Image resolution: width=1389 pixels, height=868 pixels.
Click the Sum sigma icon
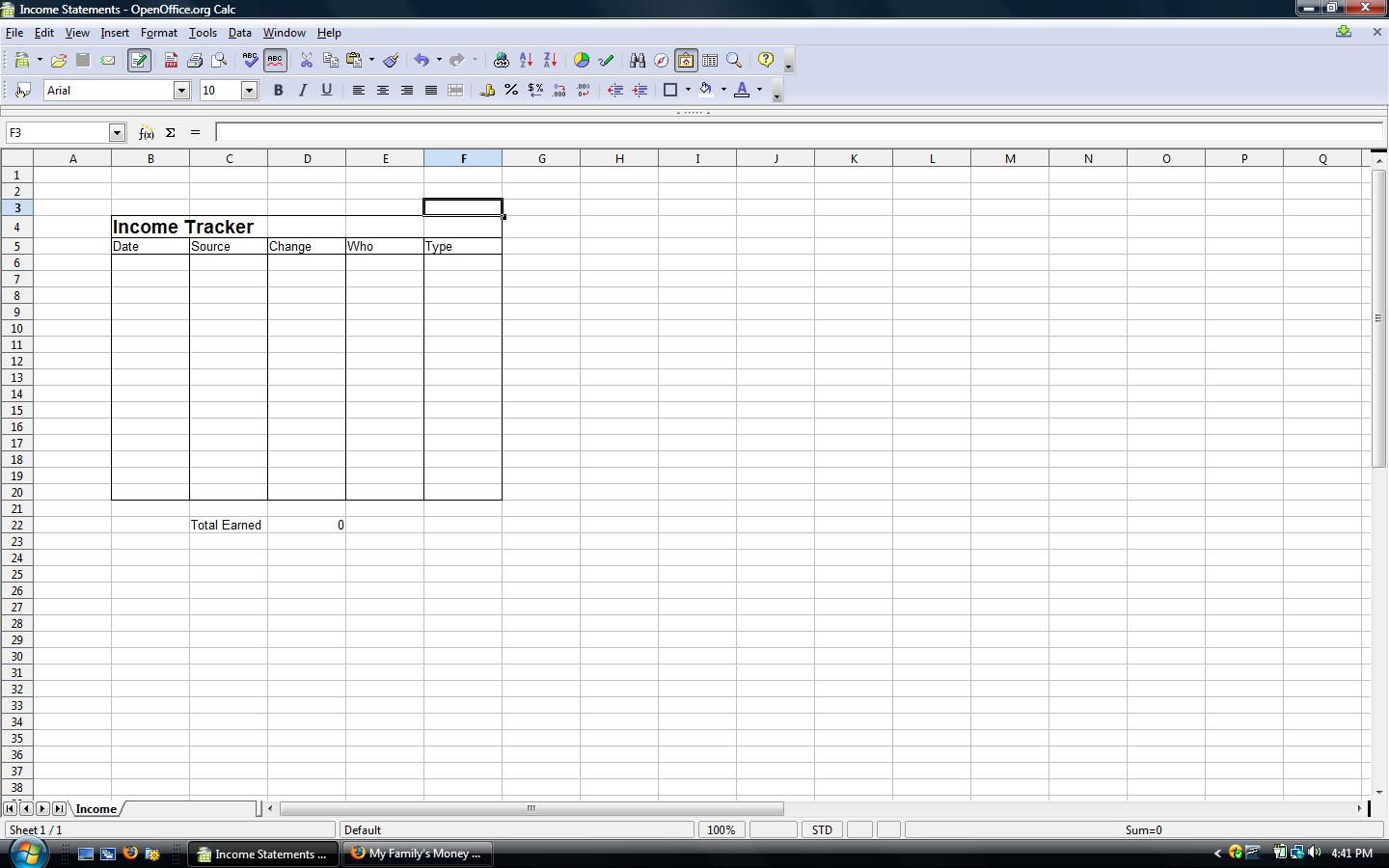171,133
